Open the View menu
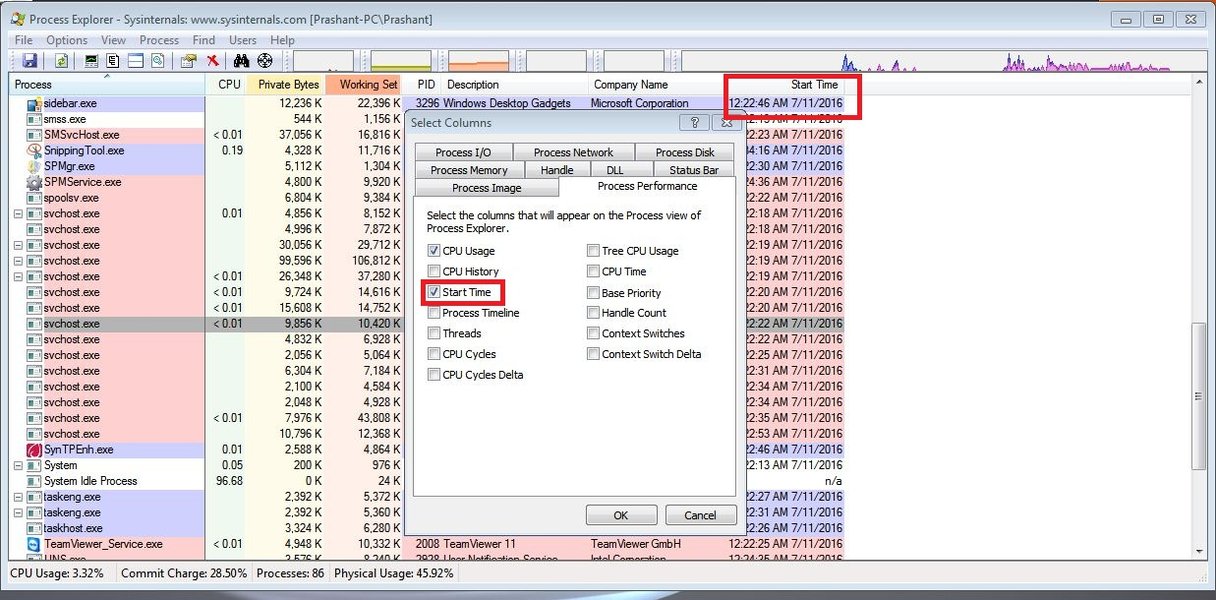Viewport: 1216px width, 600px height. [x=113, y=40]
